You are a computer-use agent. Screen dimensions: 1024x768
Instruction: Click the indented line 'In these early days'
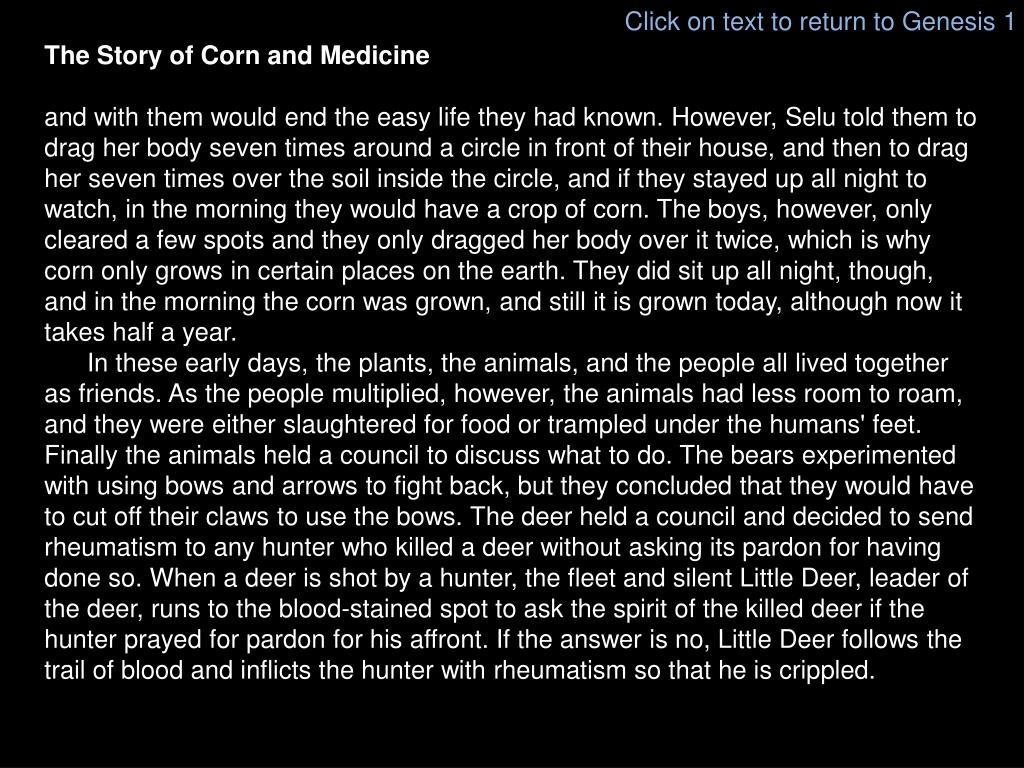[517, 364]
